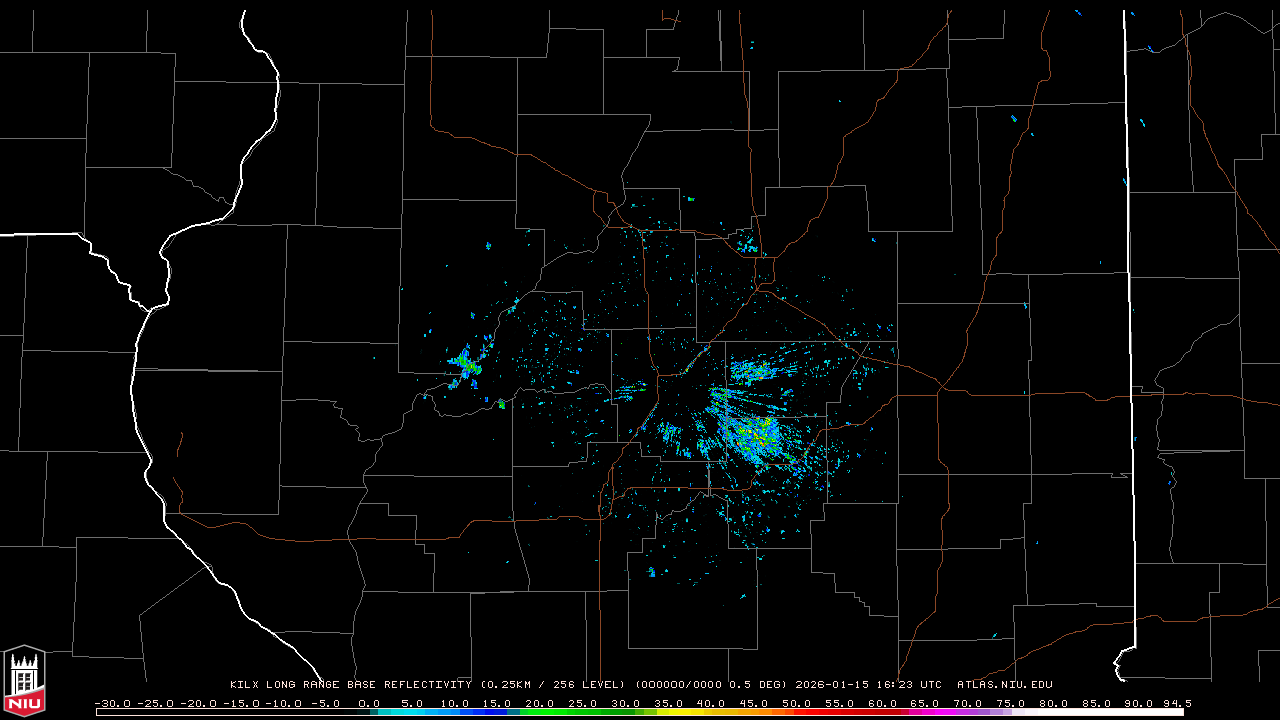
Task: Click the NIU castle logo
Action: pos(24,680)
